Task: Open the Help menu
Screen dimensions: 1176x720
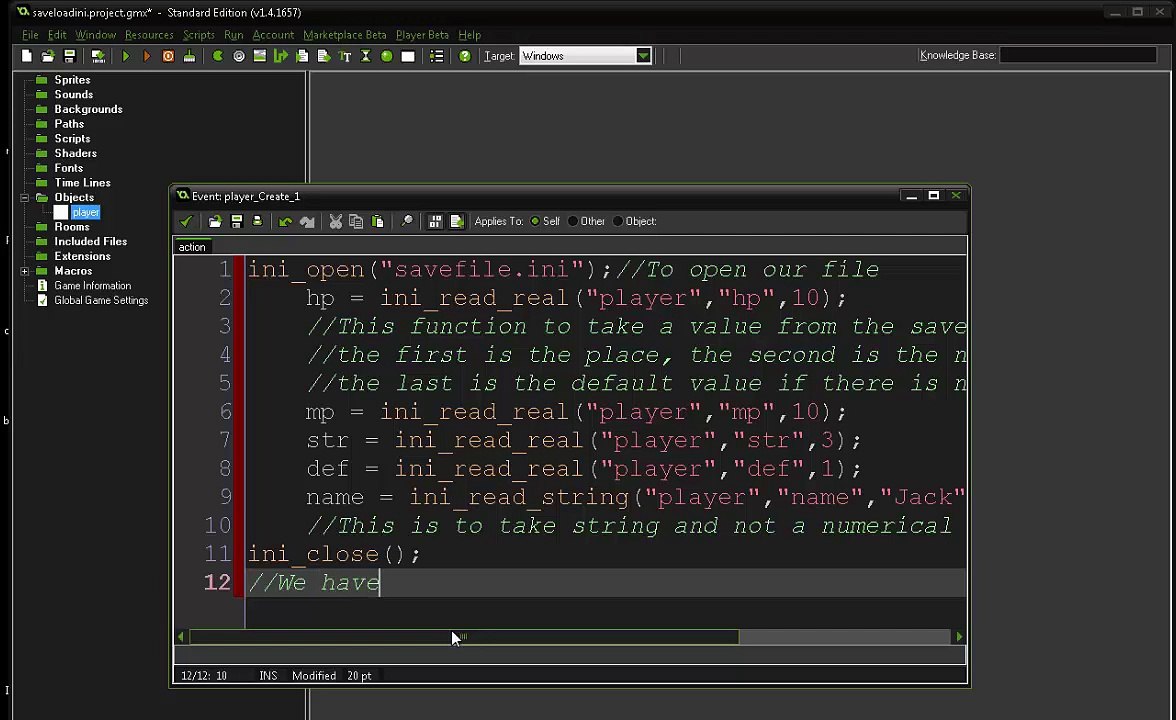Action: [470, 35]
